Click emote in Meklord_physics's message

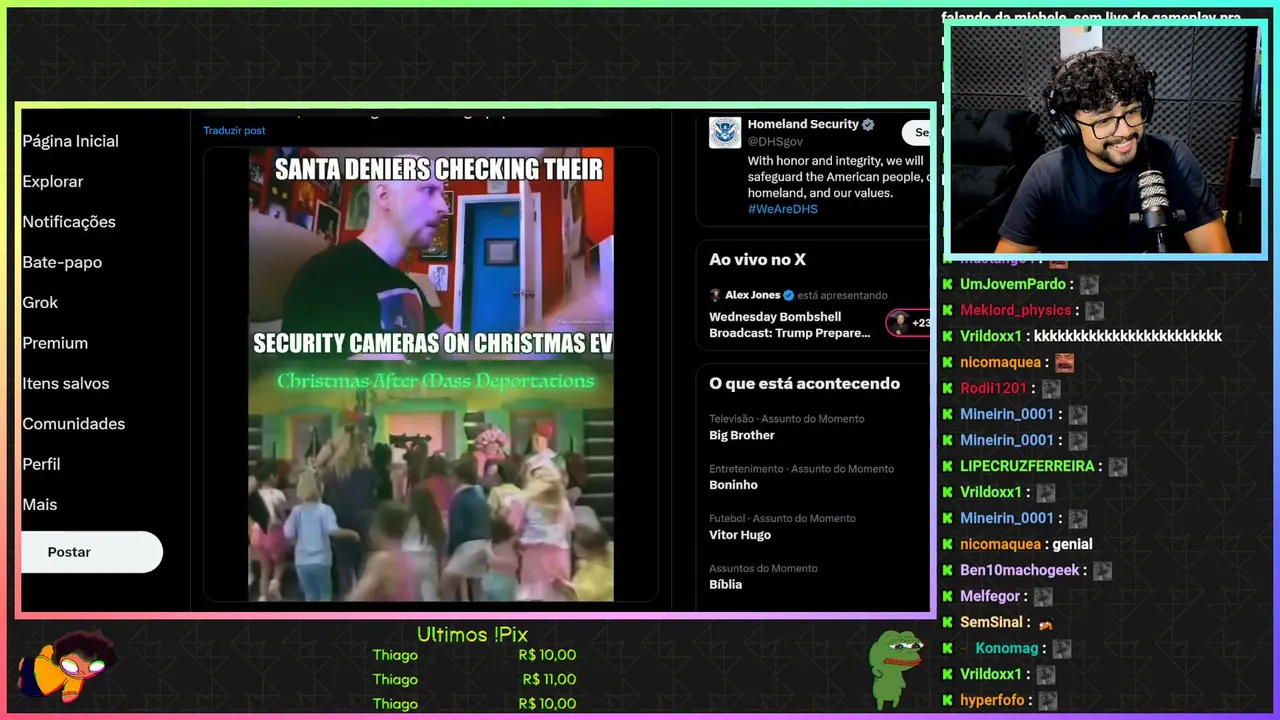(x=1095, y=310)
